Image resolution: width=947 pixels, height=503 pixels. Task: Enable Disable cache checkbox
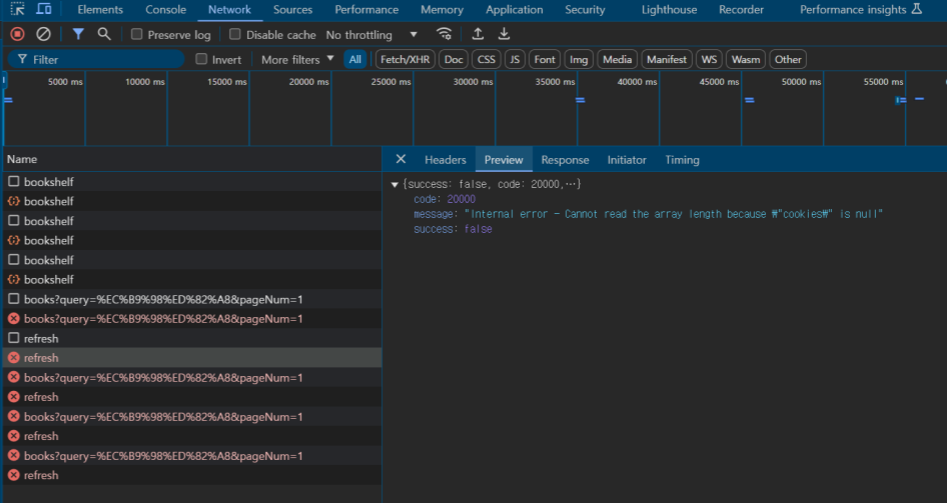[235, 34]
